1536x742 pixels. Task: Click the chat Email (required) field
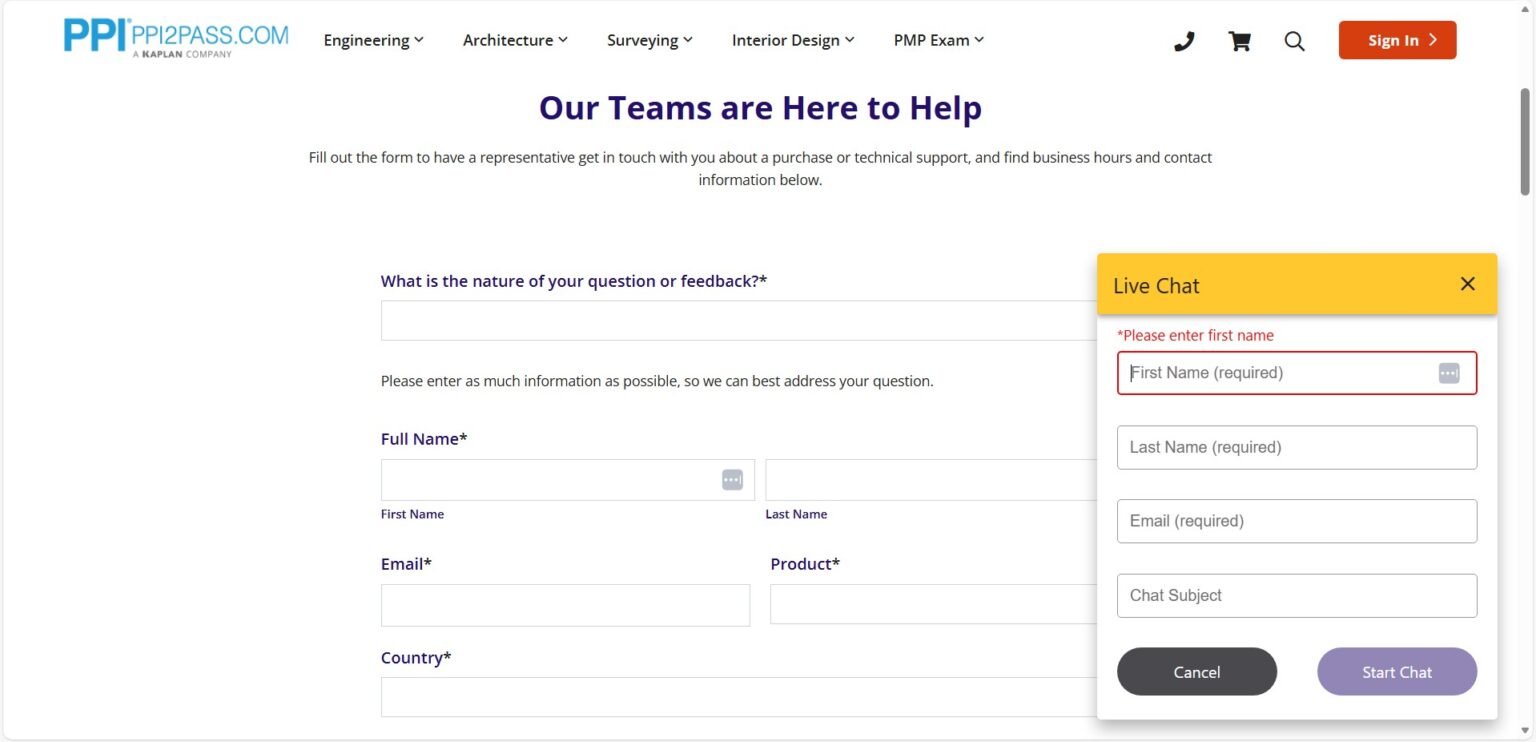(x=1296, y=521)
